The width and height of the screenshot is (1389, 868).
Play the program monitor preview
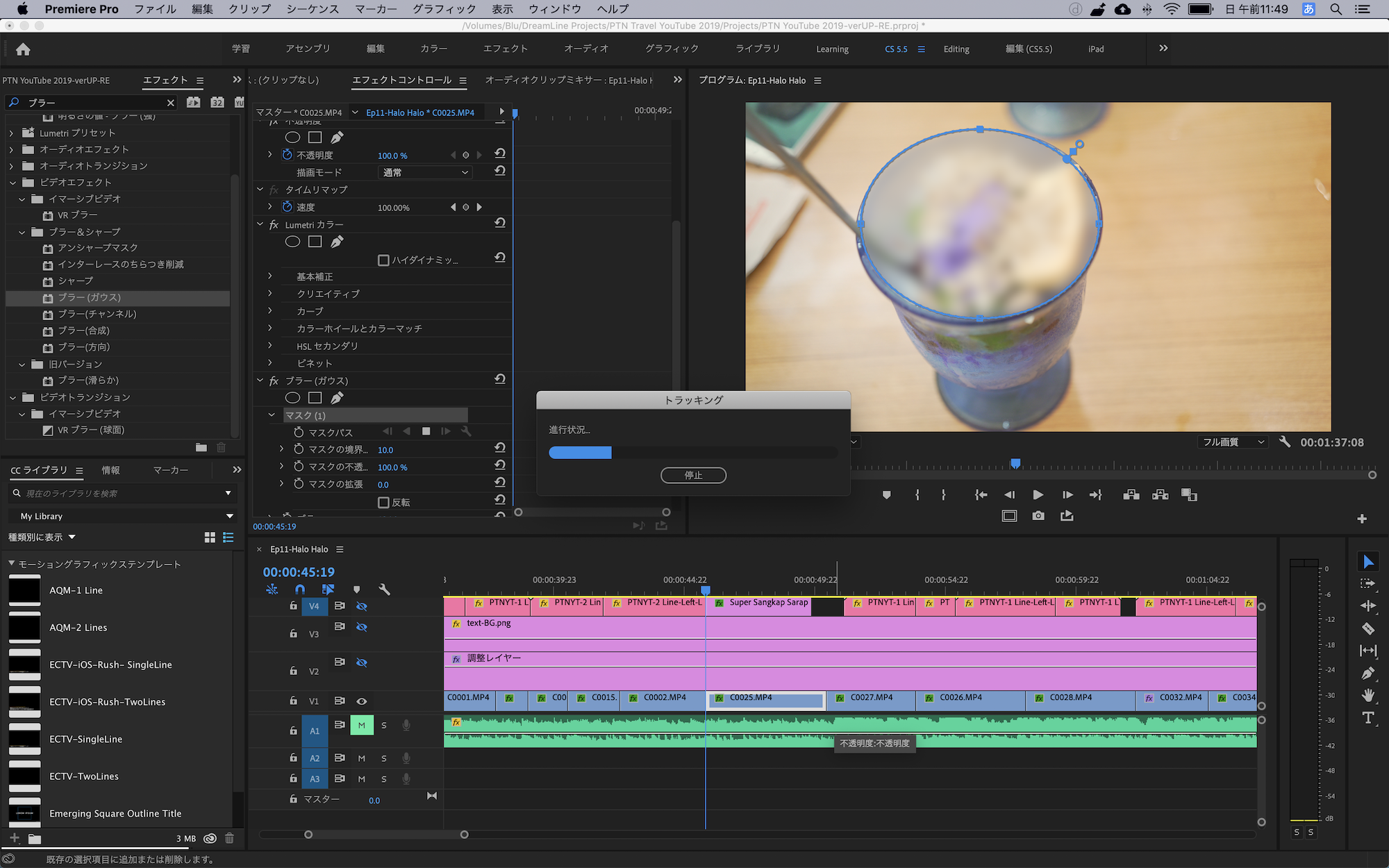pos(1038,495)
